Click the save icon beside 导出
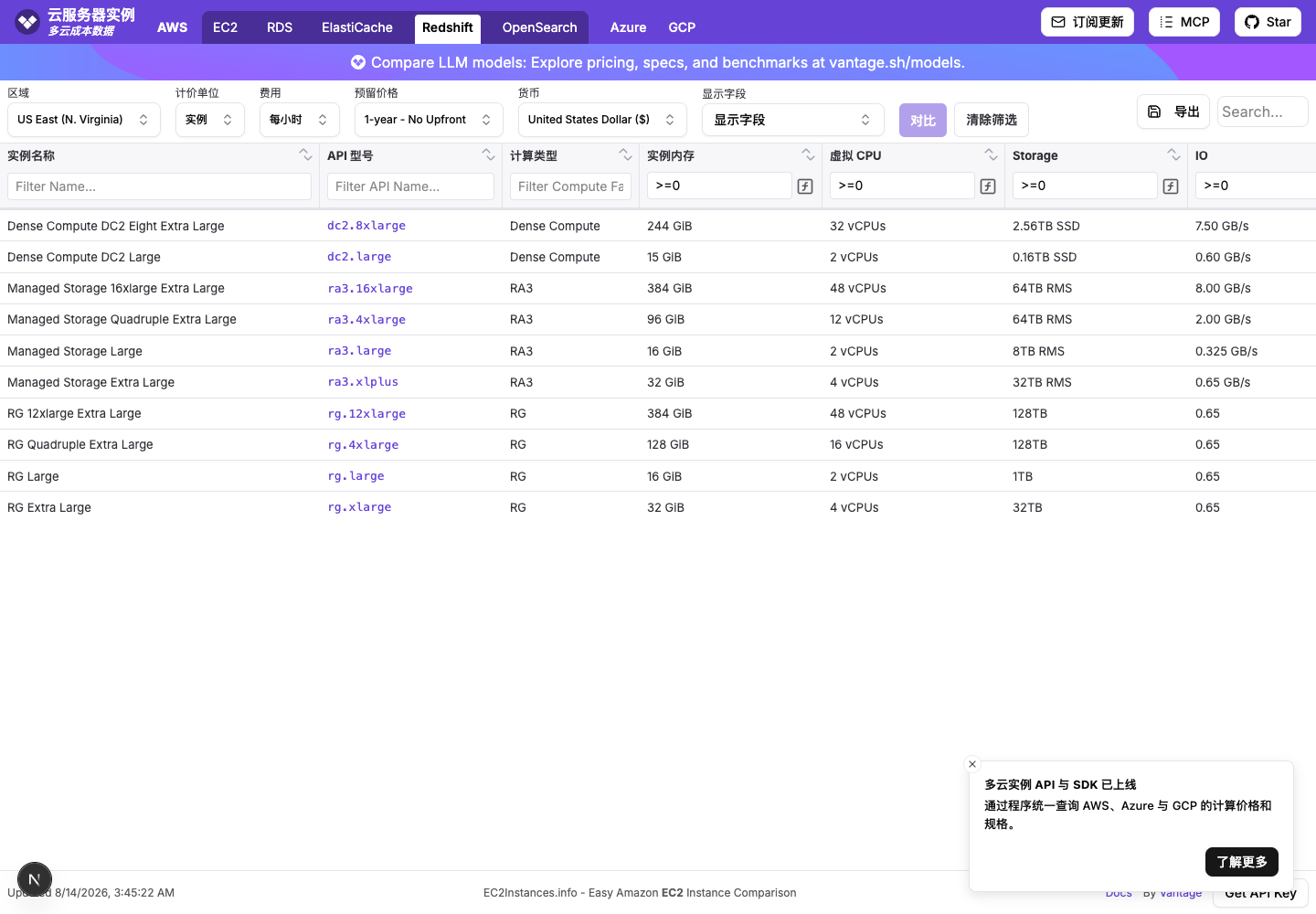Screen dimensions: 1316x914 (1154, 112)
